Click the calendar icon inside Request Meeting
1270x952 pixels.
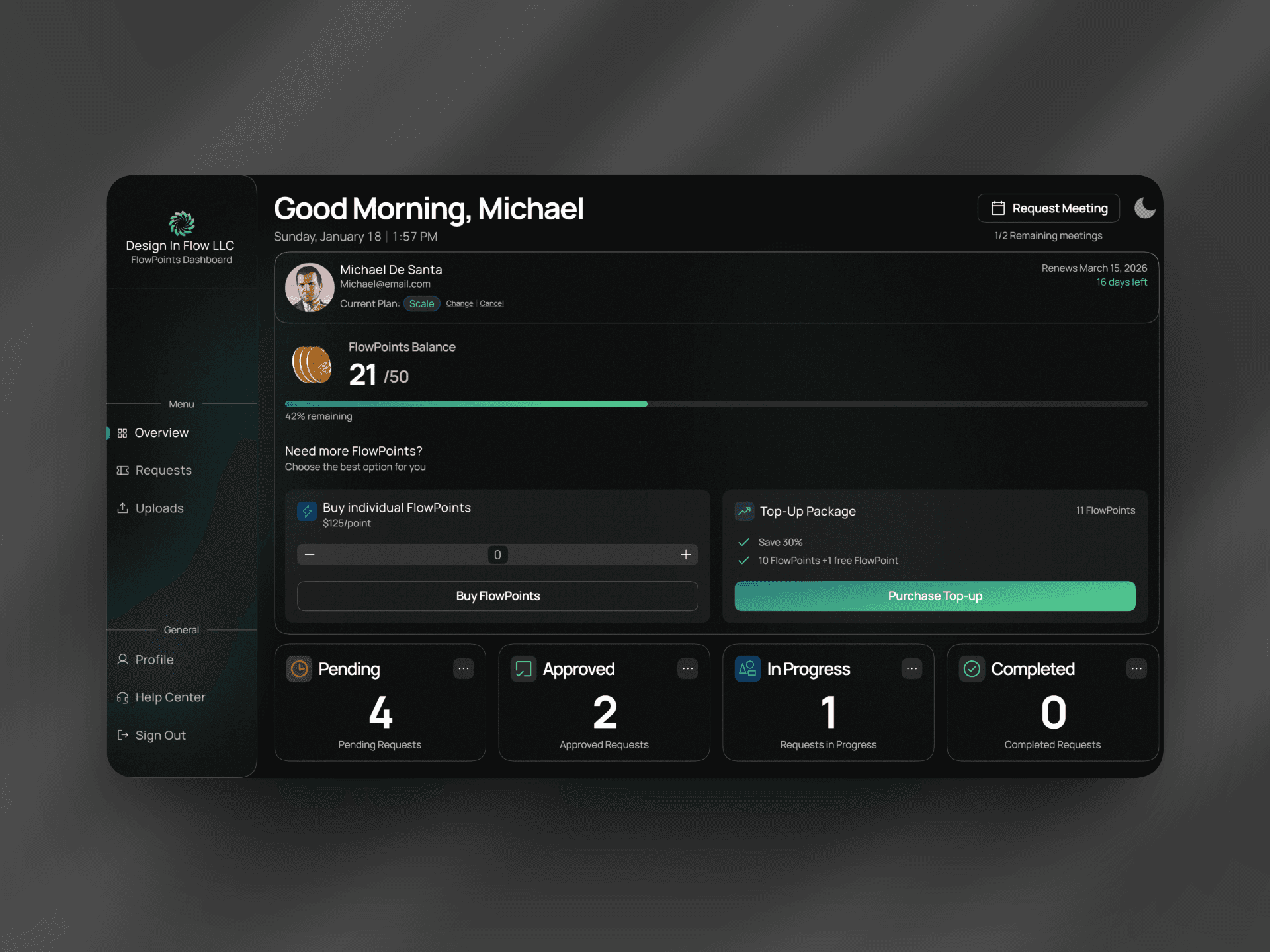tap(997, 208)
